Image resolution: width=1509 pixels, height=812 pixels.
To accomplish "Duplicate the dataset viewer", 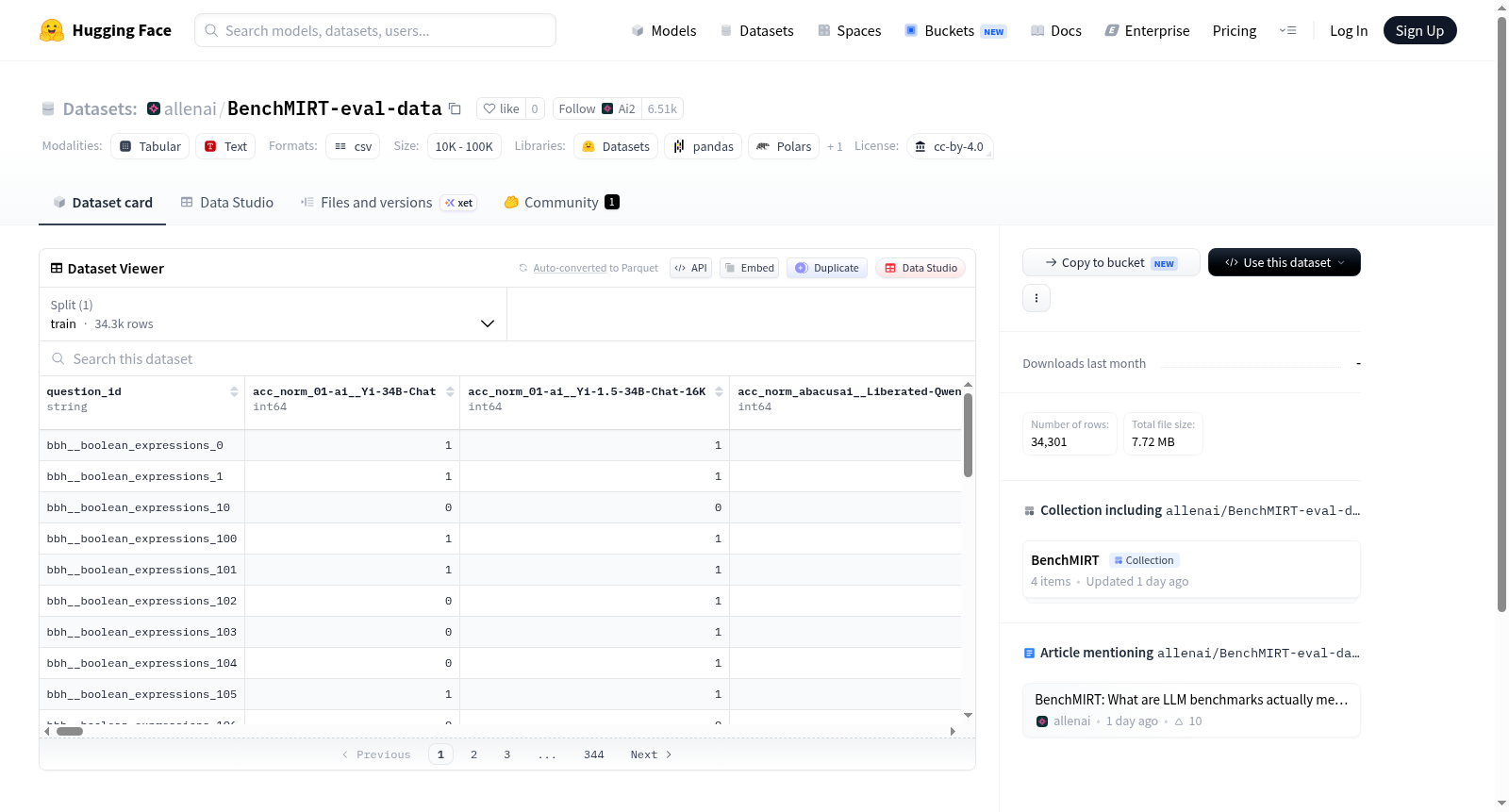I will tap(827, 268).
